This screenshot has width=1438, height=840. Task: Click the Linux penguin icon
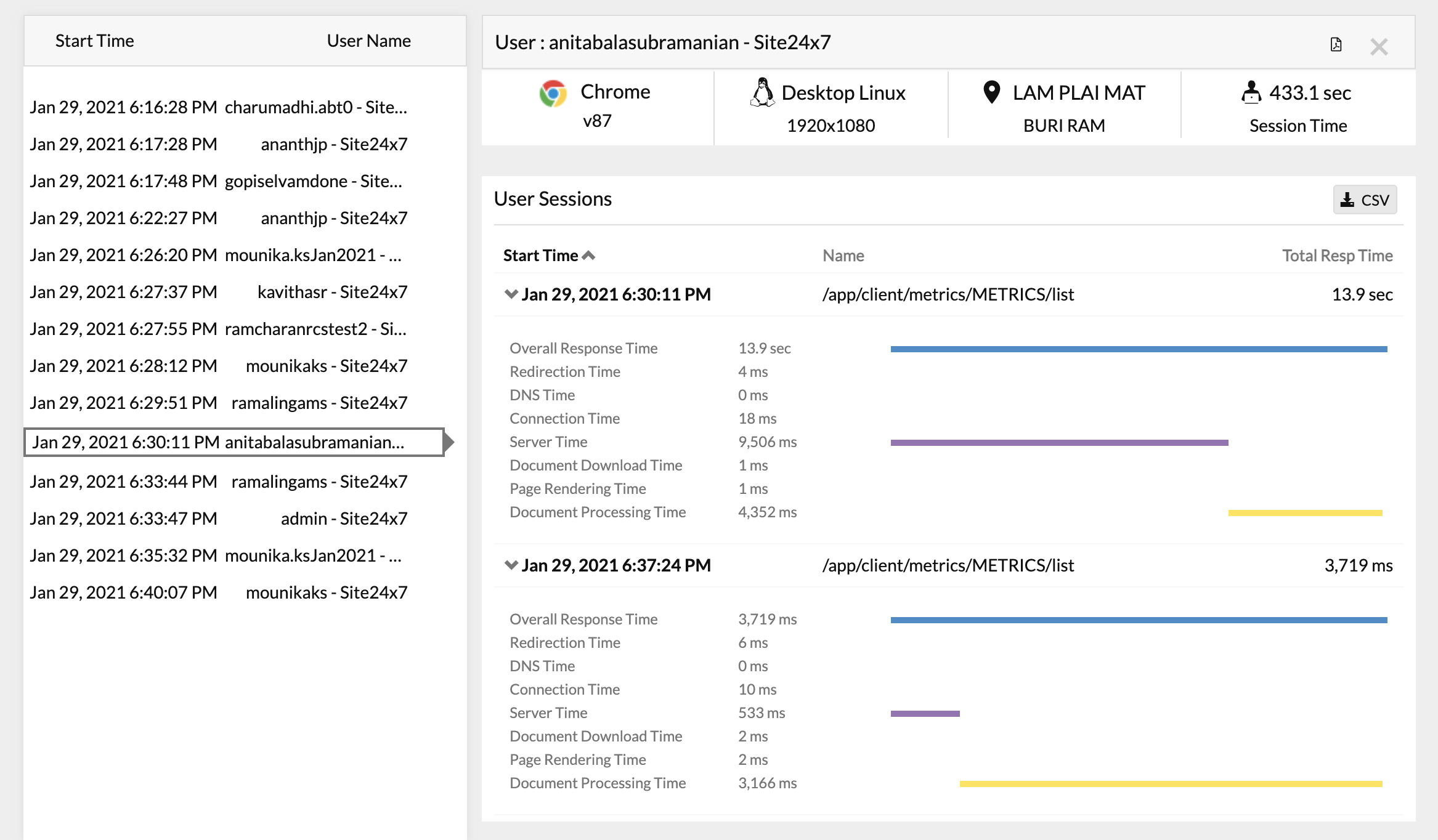pyautogui.click(x=762, y=92)
